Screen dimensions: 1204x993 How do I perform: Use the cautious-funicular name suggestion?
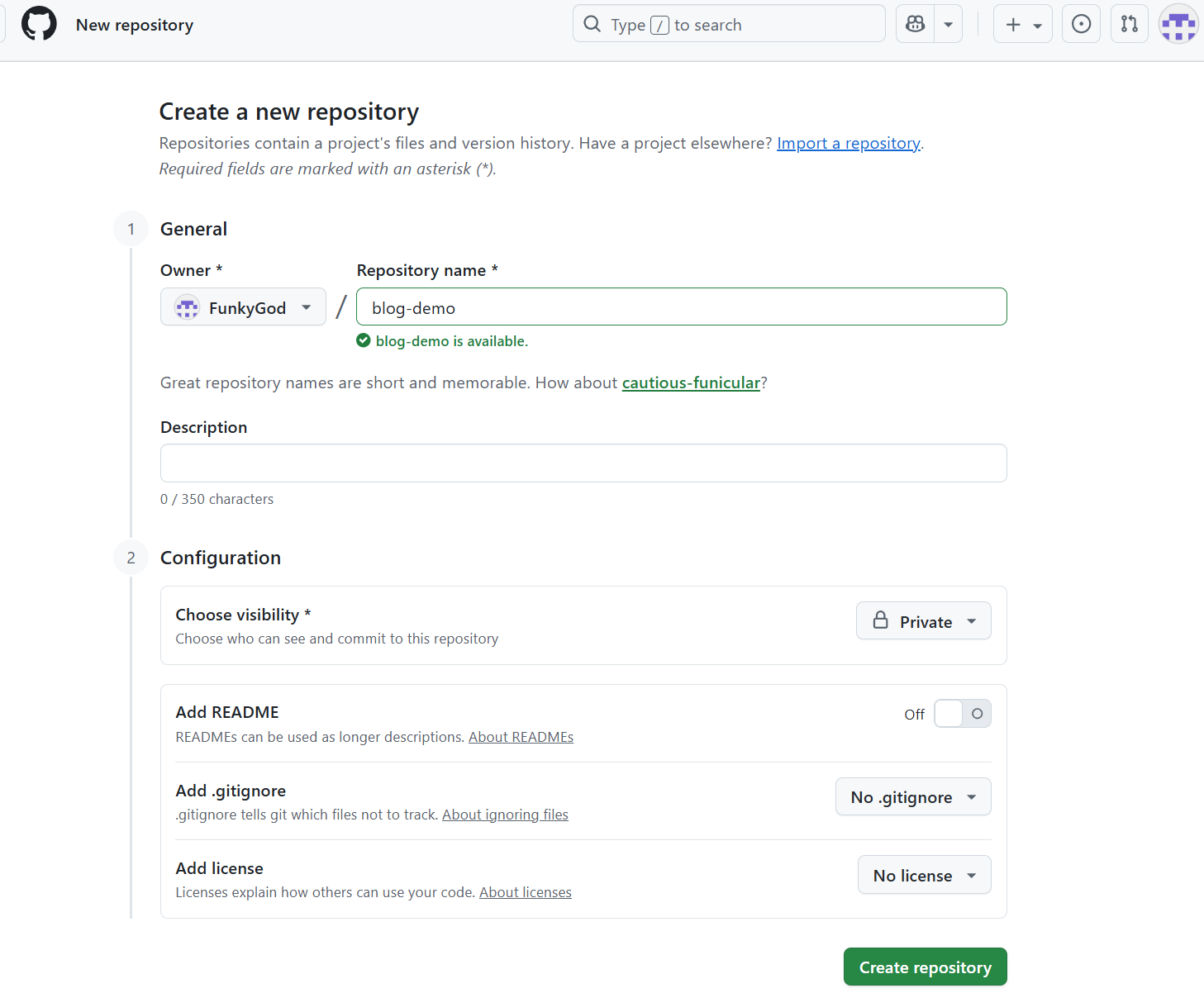(x=690, y=383)
